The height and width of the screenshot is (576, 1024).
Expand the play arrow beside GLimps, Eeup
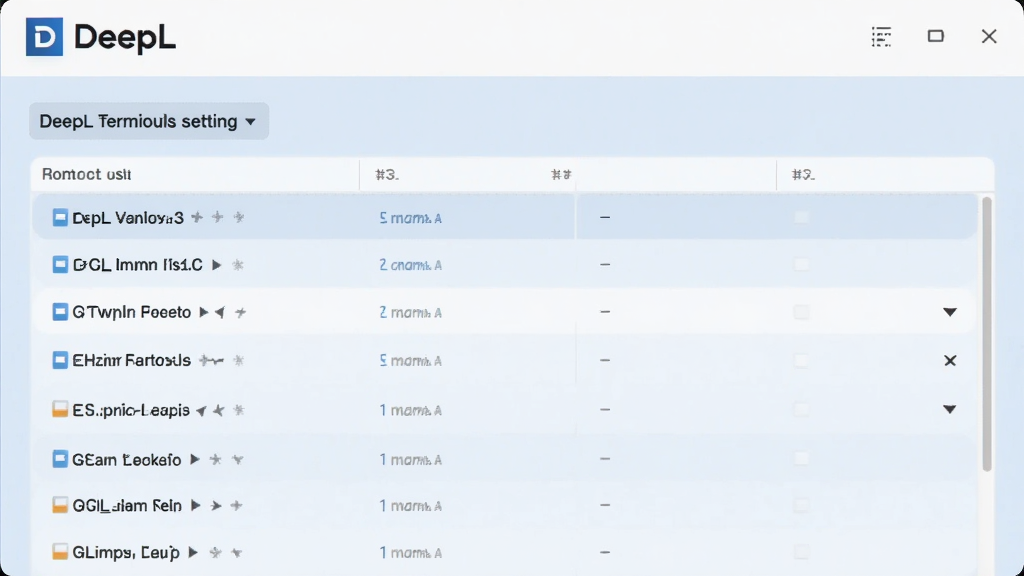[x=193, y=552]
